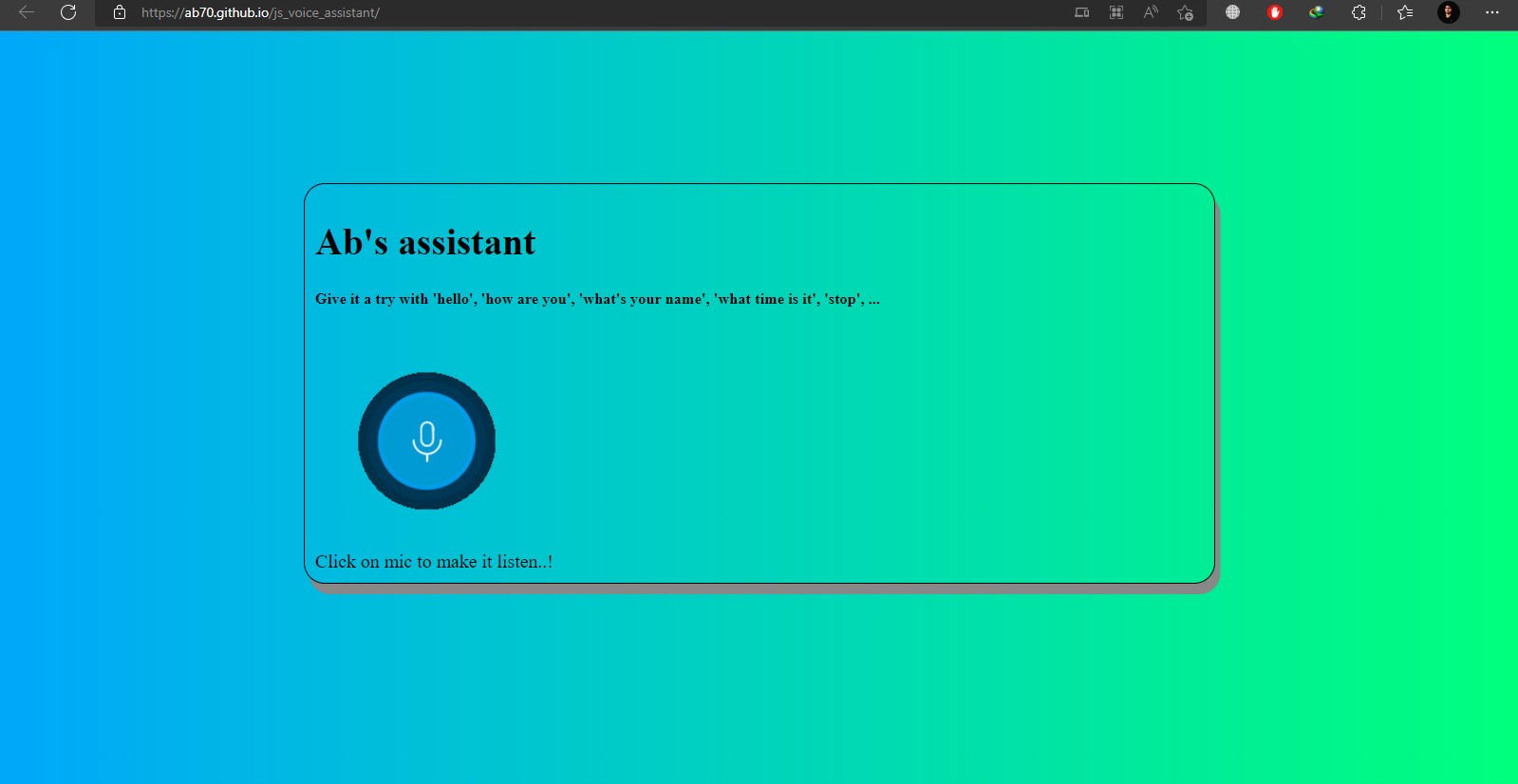Open the browser profile avatar
This screenshot has height=784, width=1518.
[x=1448, y=12]
